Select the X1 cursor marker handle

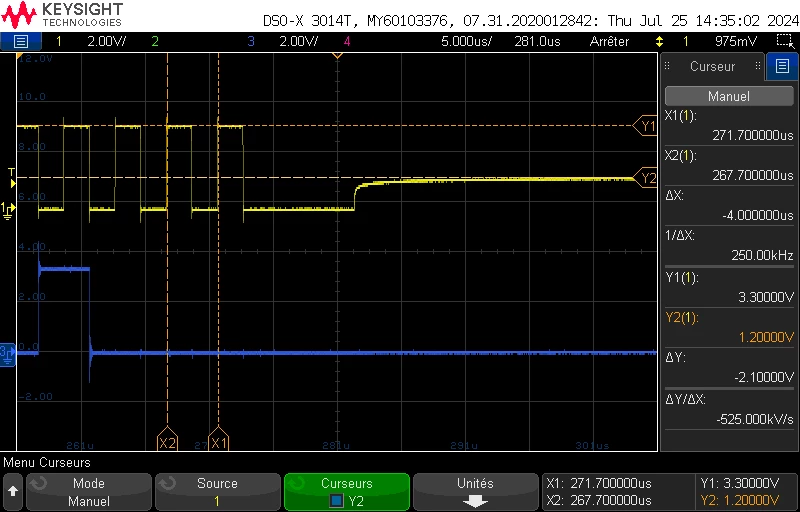[218, 439]
